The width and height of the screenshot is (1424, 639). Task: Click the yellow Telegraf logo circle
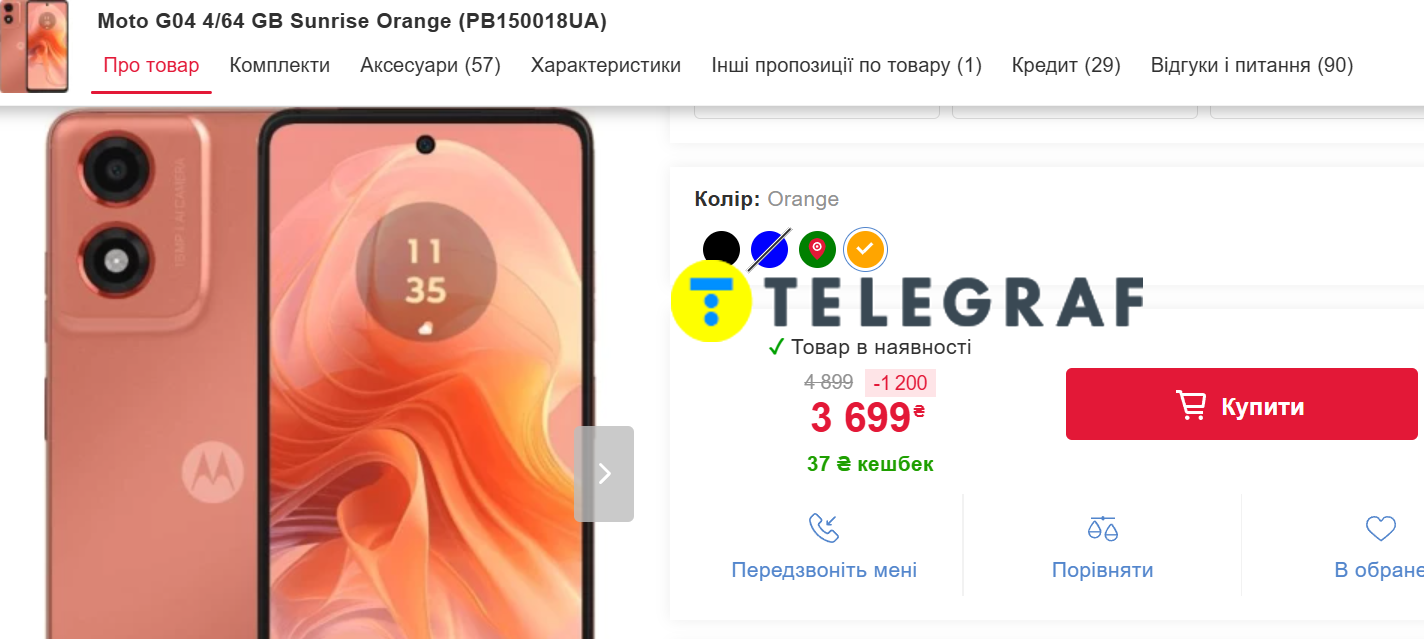pos(711,300)
